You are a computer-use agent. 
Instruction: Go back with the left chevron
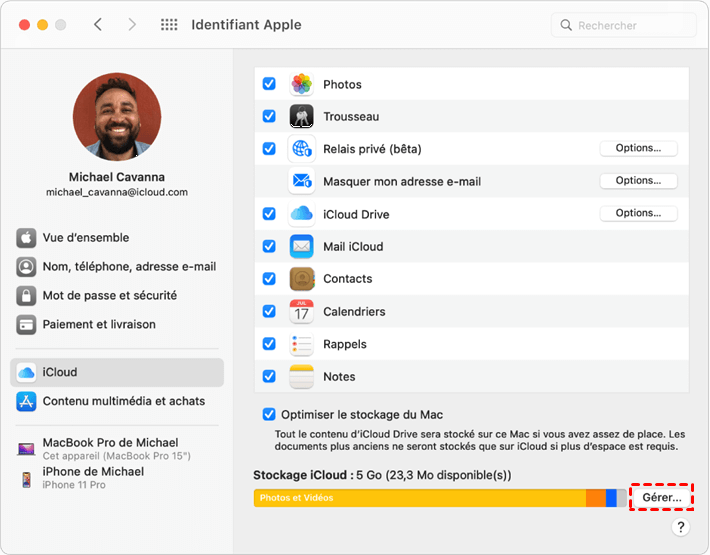pyautogui.click(x=97, y=25)
